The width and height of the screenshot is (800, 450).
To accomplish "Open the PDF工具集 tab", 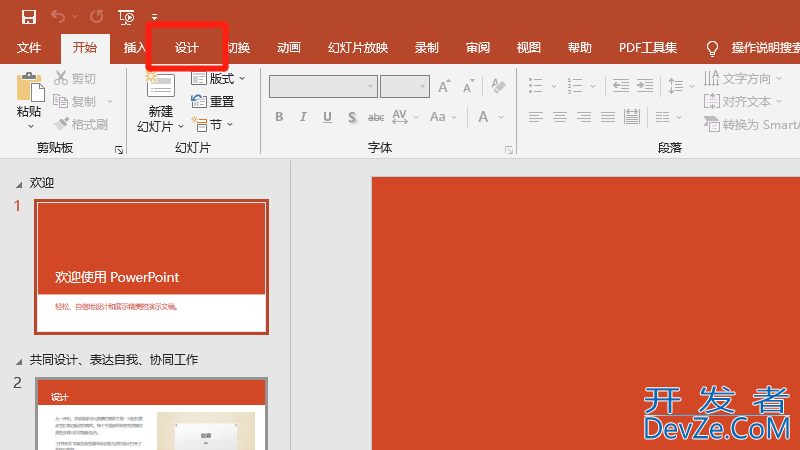I will click(648, 48).
